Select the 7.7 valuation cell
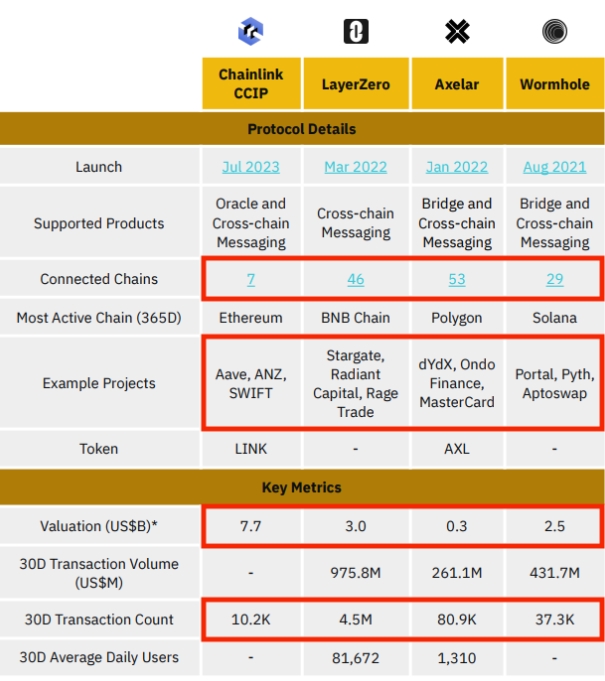The height and width of the screenshot is (681, 605). (x=251, y=526)
